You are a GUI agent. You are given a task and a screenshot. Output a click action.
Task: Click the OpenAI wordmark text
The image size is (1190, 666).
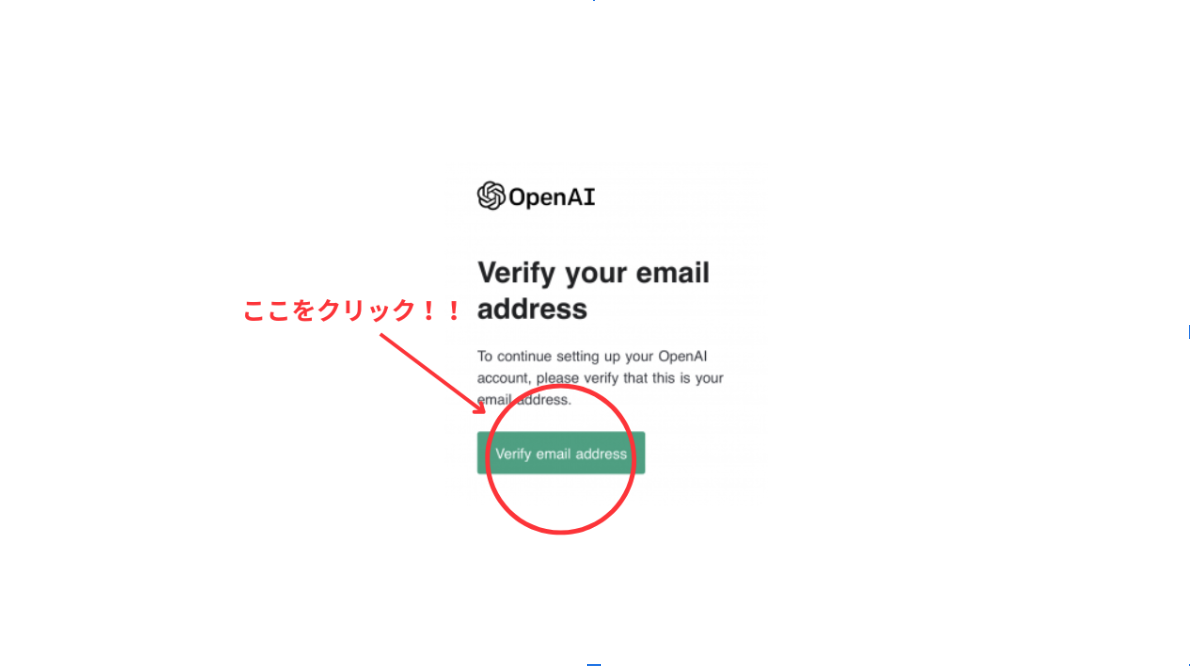552,197
